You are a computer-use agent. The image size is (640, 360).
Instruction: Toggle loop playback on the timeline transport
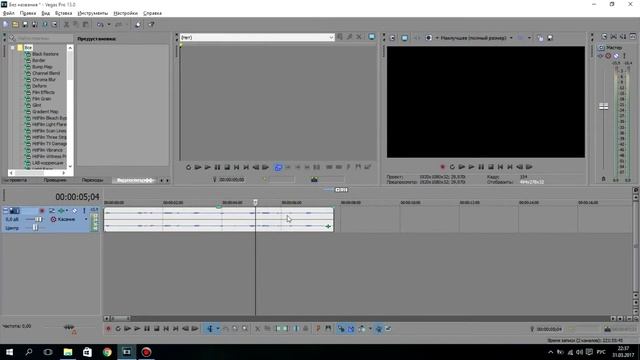tap(118, 329)
